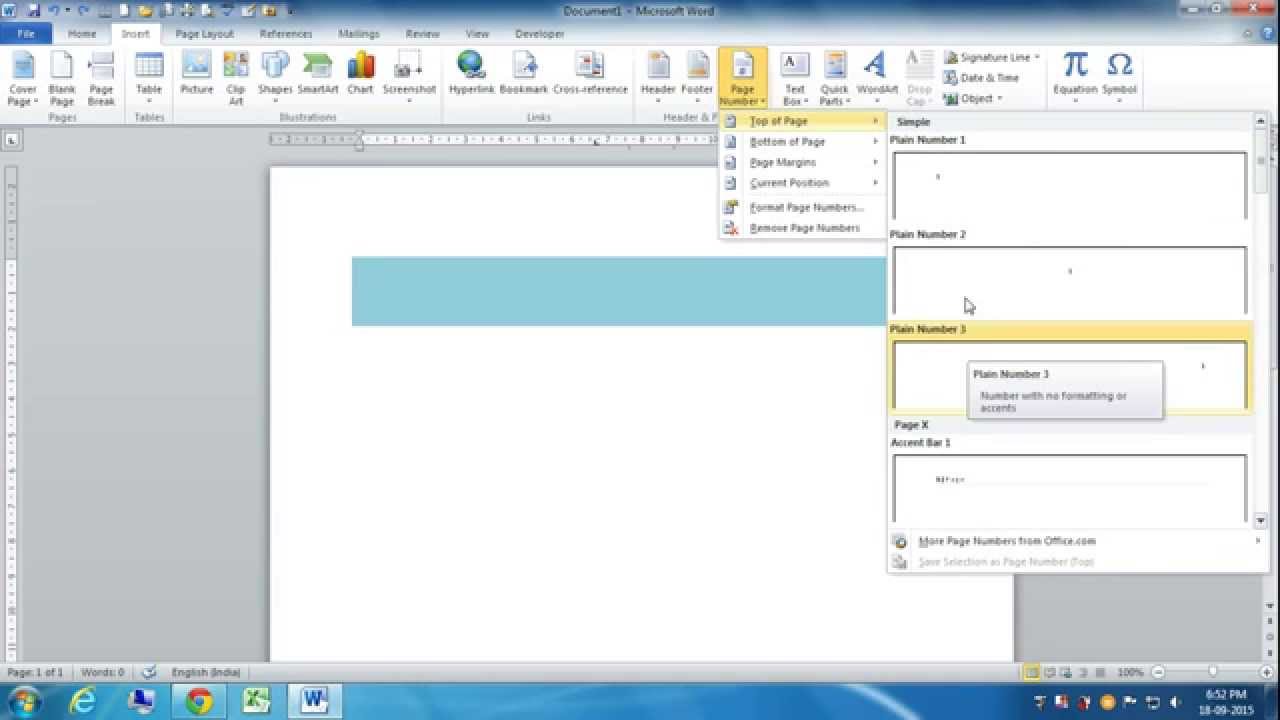The width and height of the screenshot is (1280, 720).
Task: Select Accent Bar 1 thumbnail
Action: (1069, 488)
